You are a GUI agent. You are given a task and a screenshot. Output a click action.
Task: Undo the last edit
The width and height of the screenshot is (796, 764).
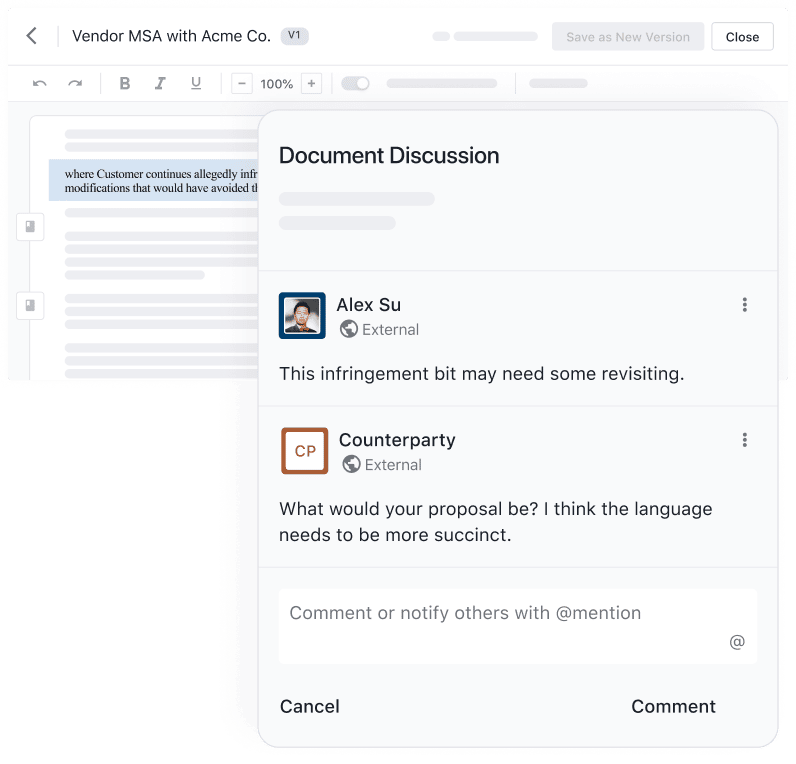40,84
